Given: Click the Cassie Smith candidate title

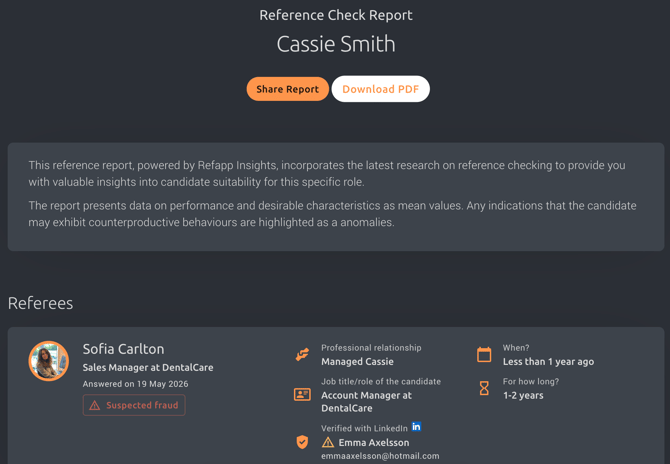Looking at the screenshot, I should [336, 44].
